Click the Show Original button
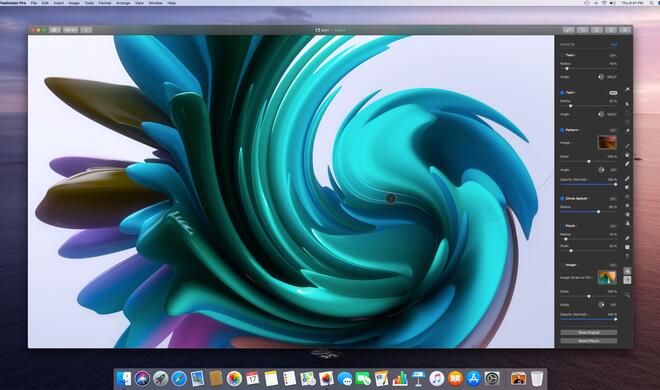Image resolution: width=660 pixels, height=390 pixels. coord(589,332)
